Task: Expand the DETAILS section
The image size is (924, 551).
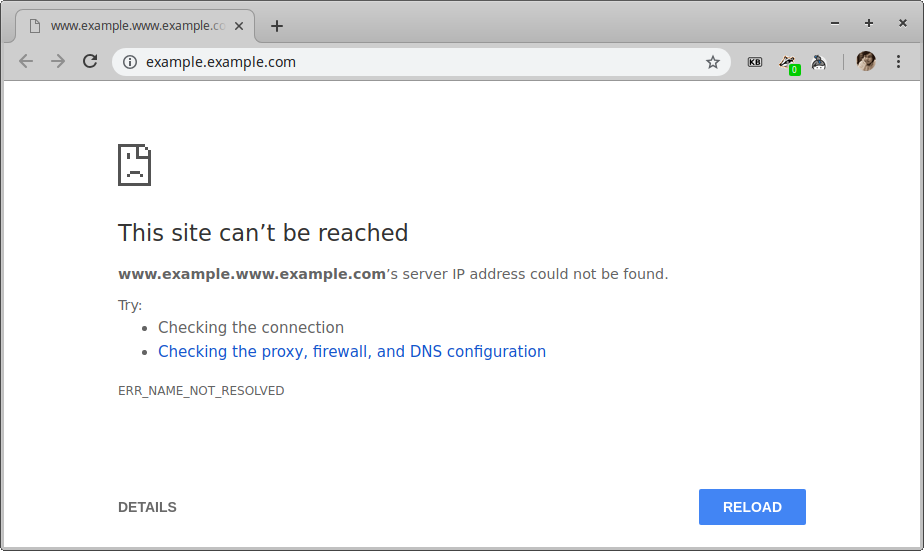Action: (x=147, y=507)
